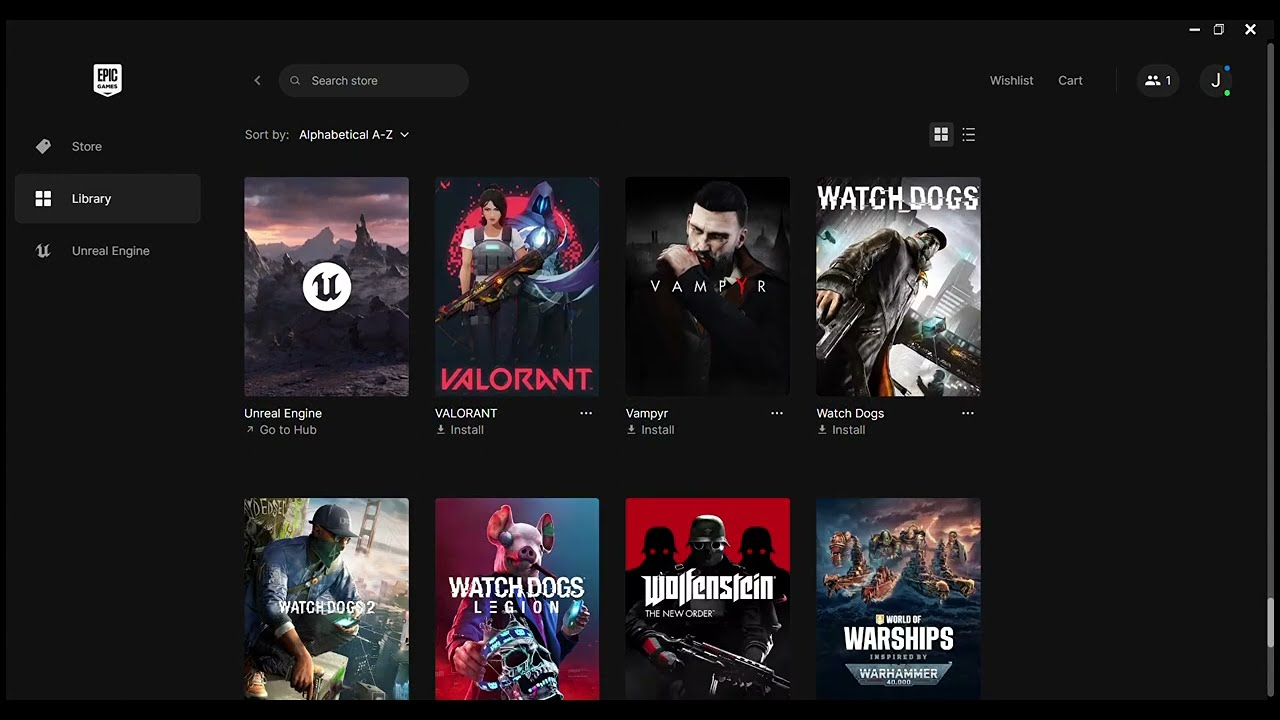Click Install under Vampyr
Viewport: 1280px width, 720px height.
[658, 430]
